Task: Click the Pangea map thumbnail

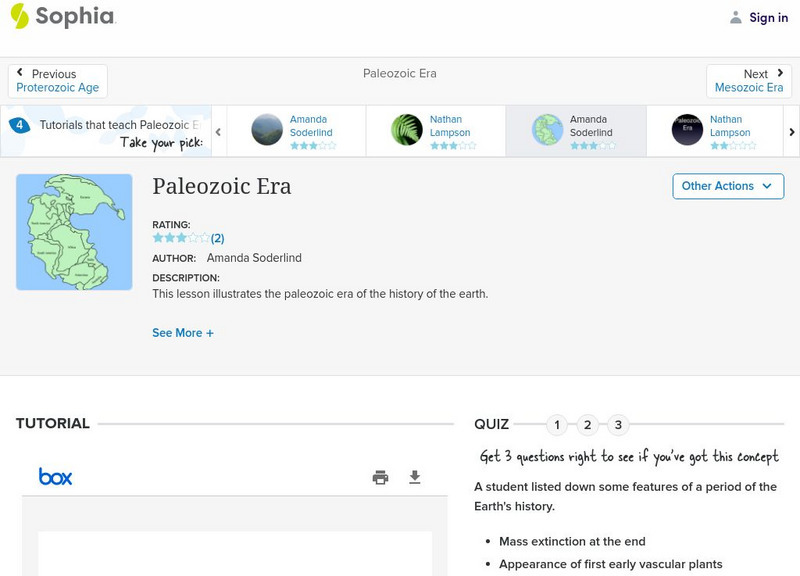Action: pyautogui.click(x=73, y=231)
